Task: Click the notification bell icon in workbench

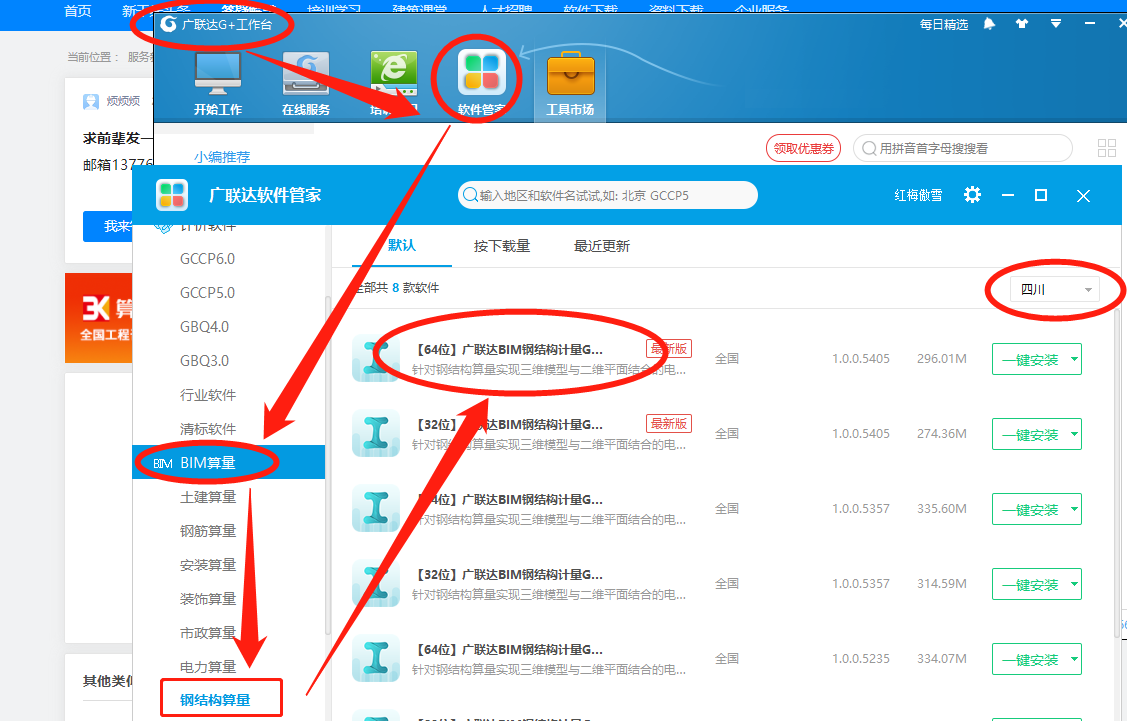Action: pyautogui.click(x=990, y=24)
